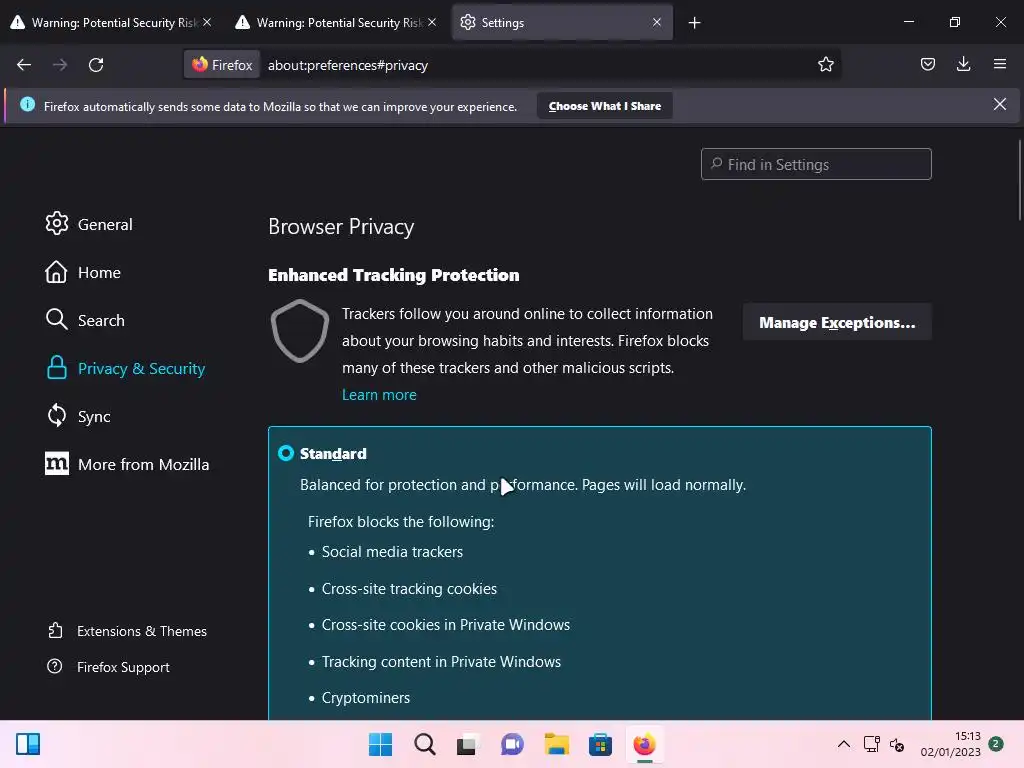Select the Standard tracking protection radio button
This screenshot has height=768, width=1024.
(286, 453)
